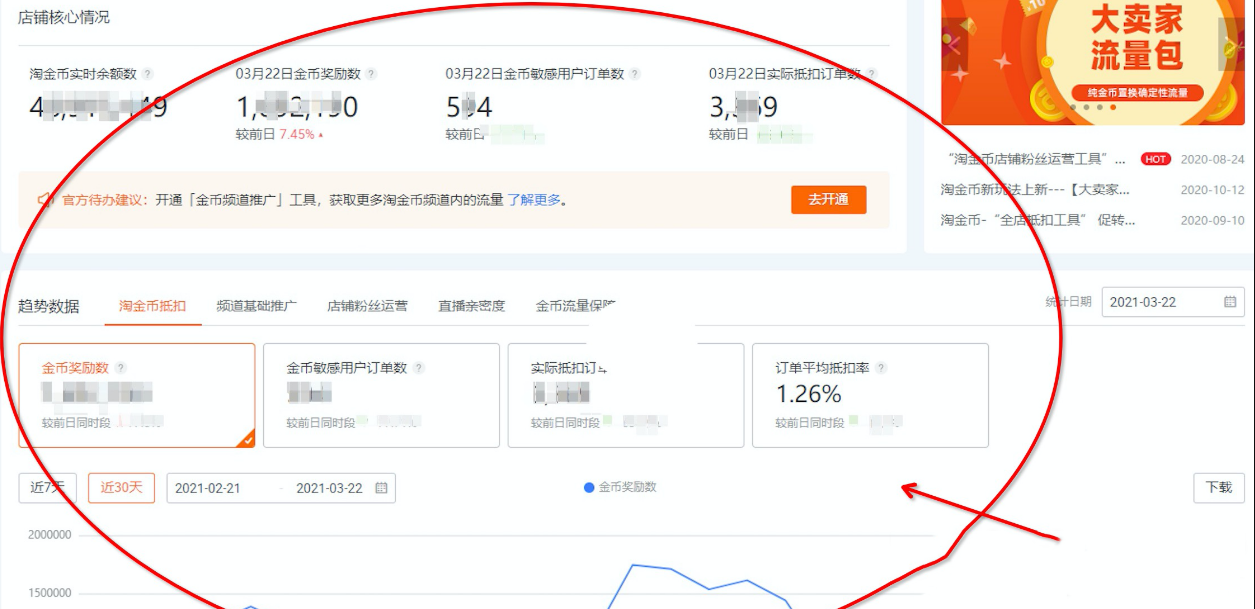Switch to 近7天 time range
Image resolution: width=1255 pixels, height=609 pixels.
pyautogui.click(x=47, y=488)
